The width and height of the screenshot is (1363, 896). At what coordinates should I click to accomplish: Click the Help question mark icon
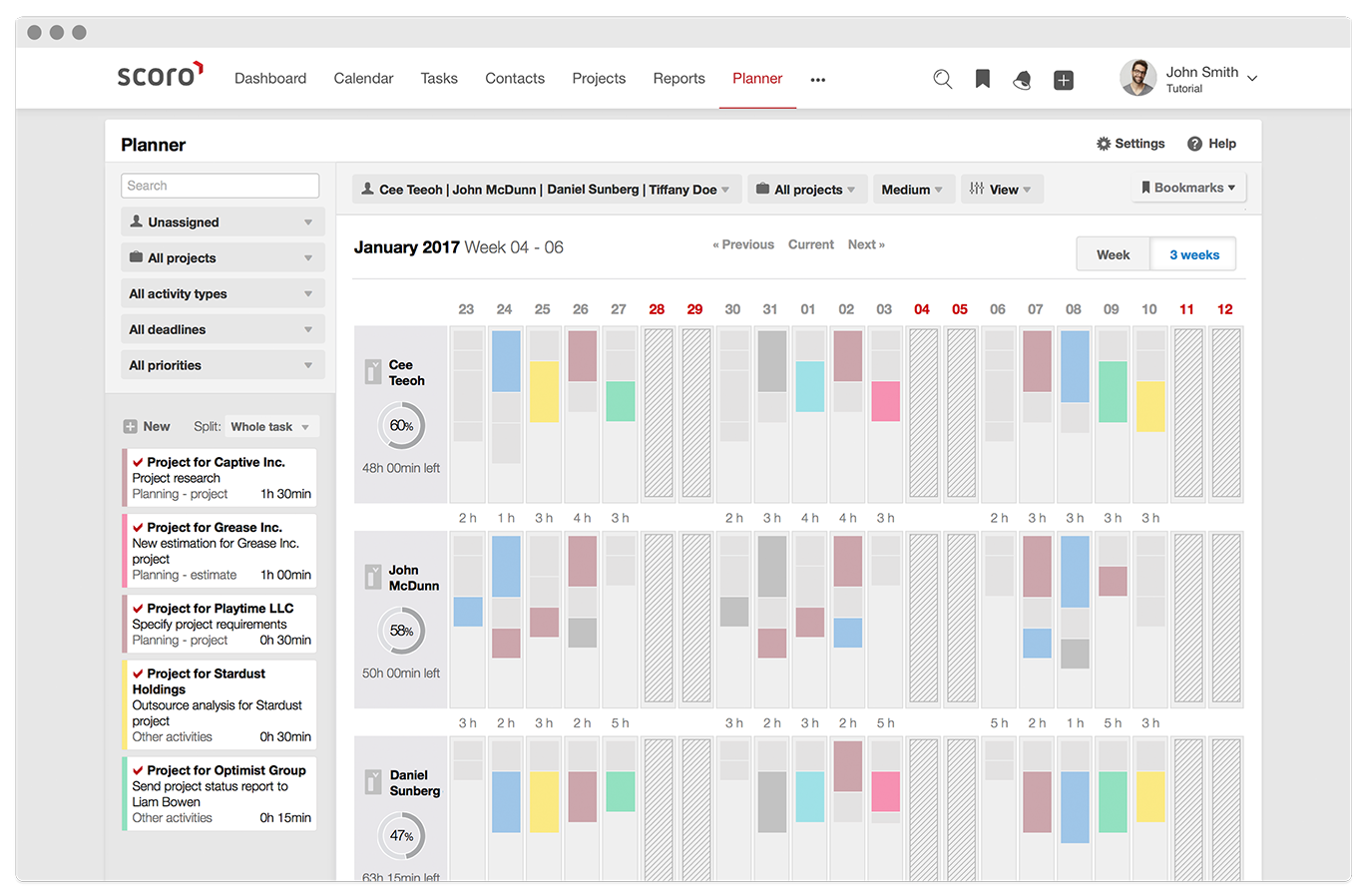pyautogui.click(x=1194, y=144)
